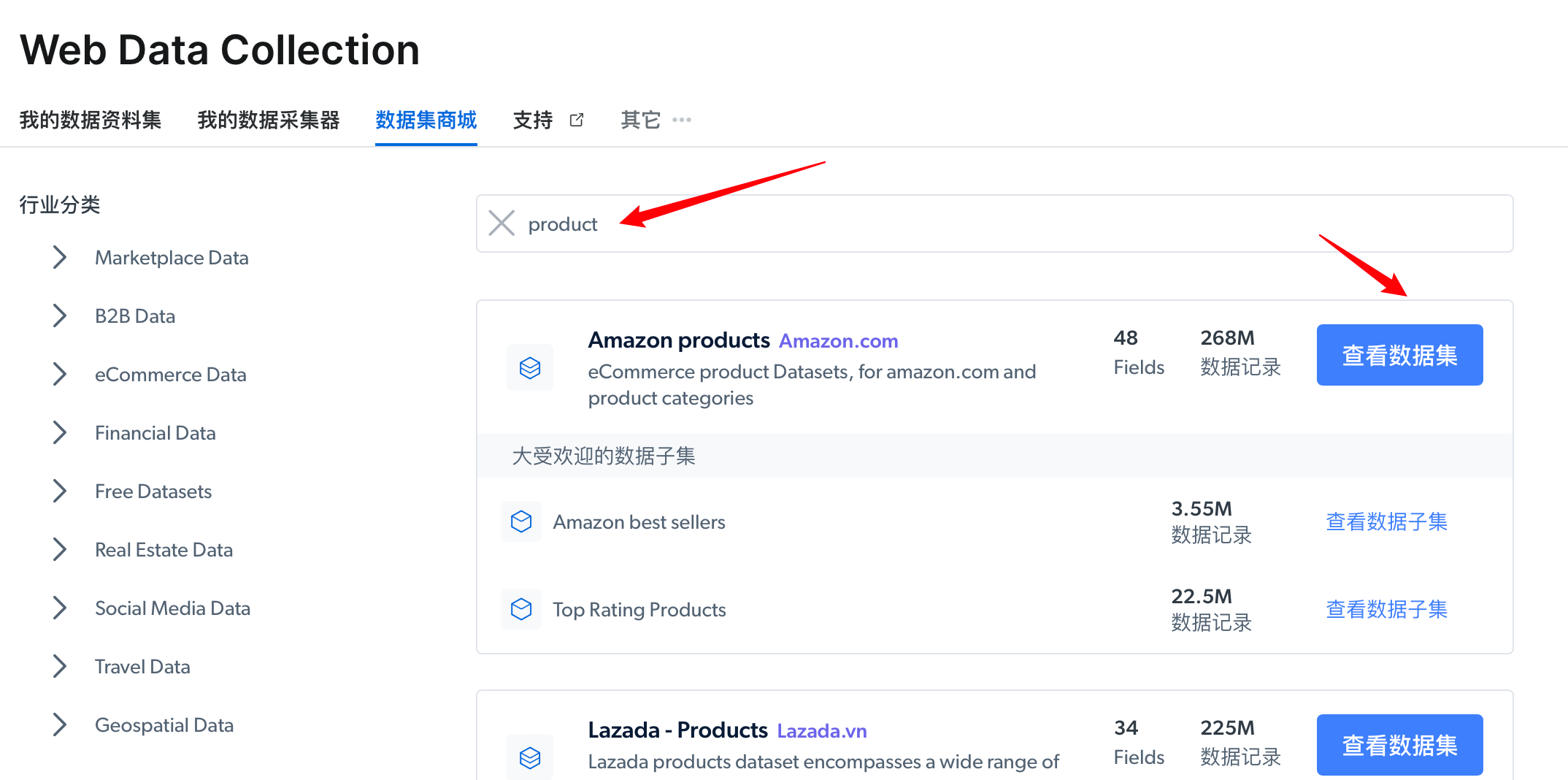This screenshot has height=780, width=1568.
Task: Click 查看数据集 for Amazon products
Action: [1399, 355]
